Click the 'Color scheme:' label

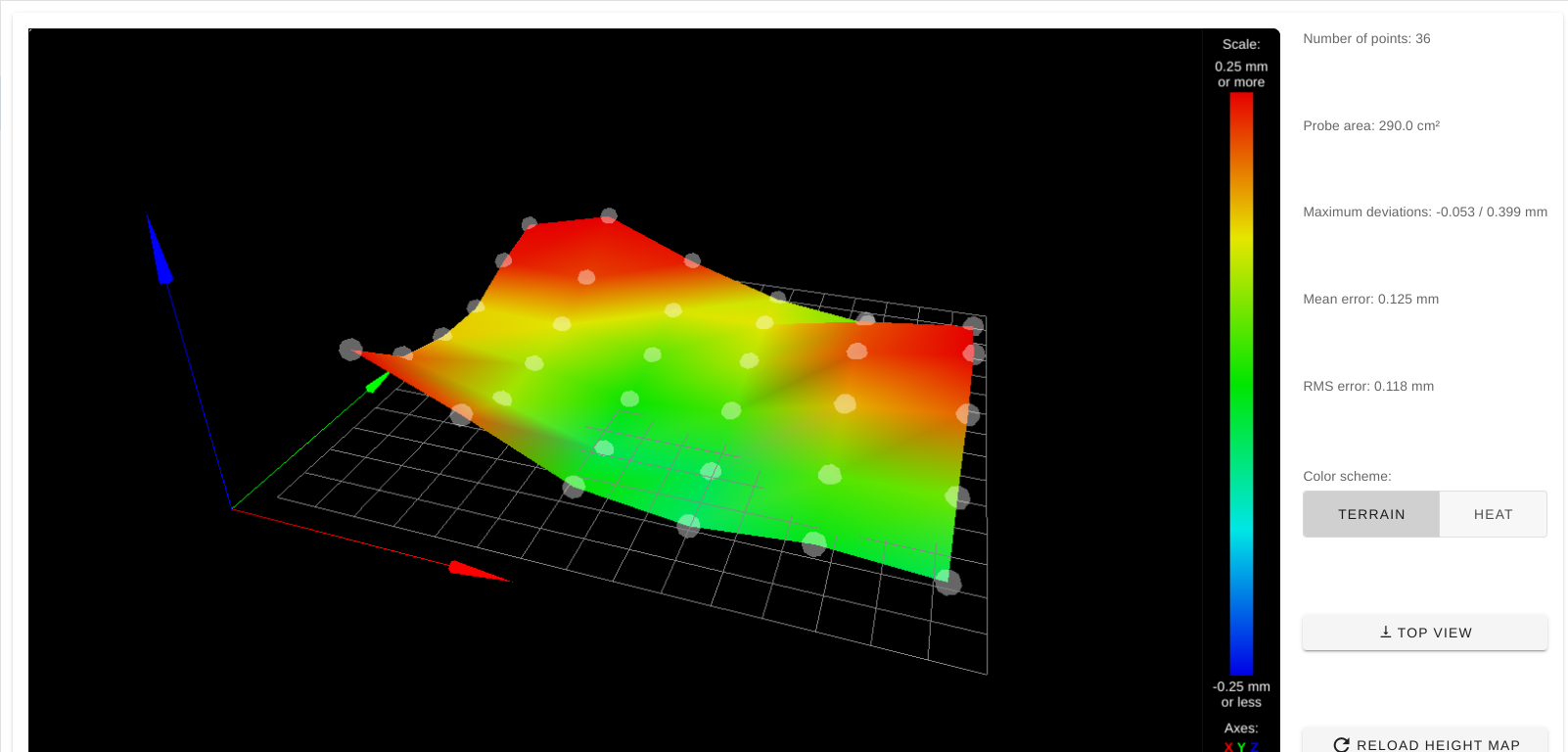pyautogui.click(x=1347, y=477)
